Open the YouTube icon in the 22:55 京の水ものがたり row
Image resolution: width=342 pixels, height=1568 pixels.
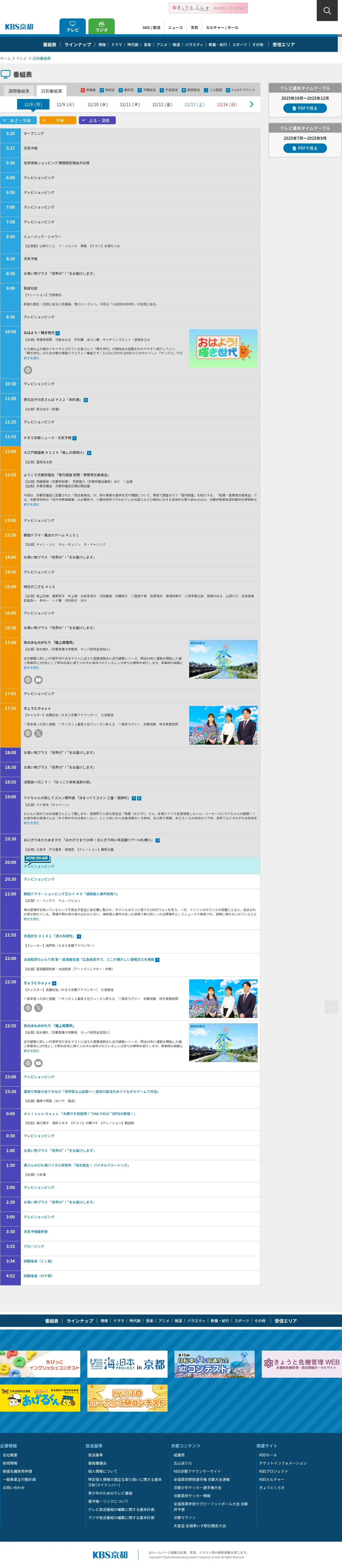click(38, 1063)
